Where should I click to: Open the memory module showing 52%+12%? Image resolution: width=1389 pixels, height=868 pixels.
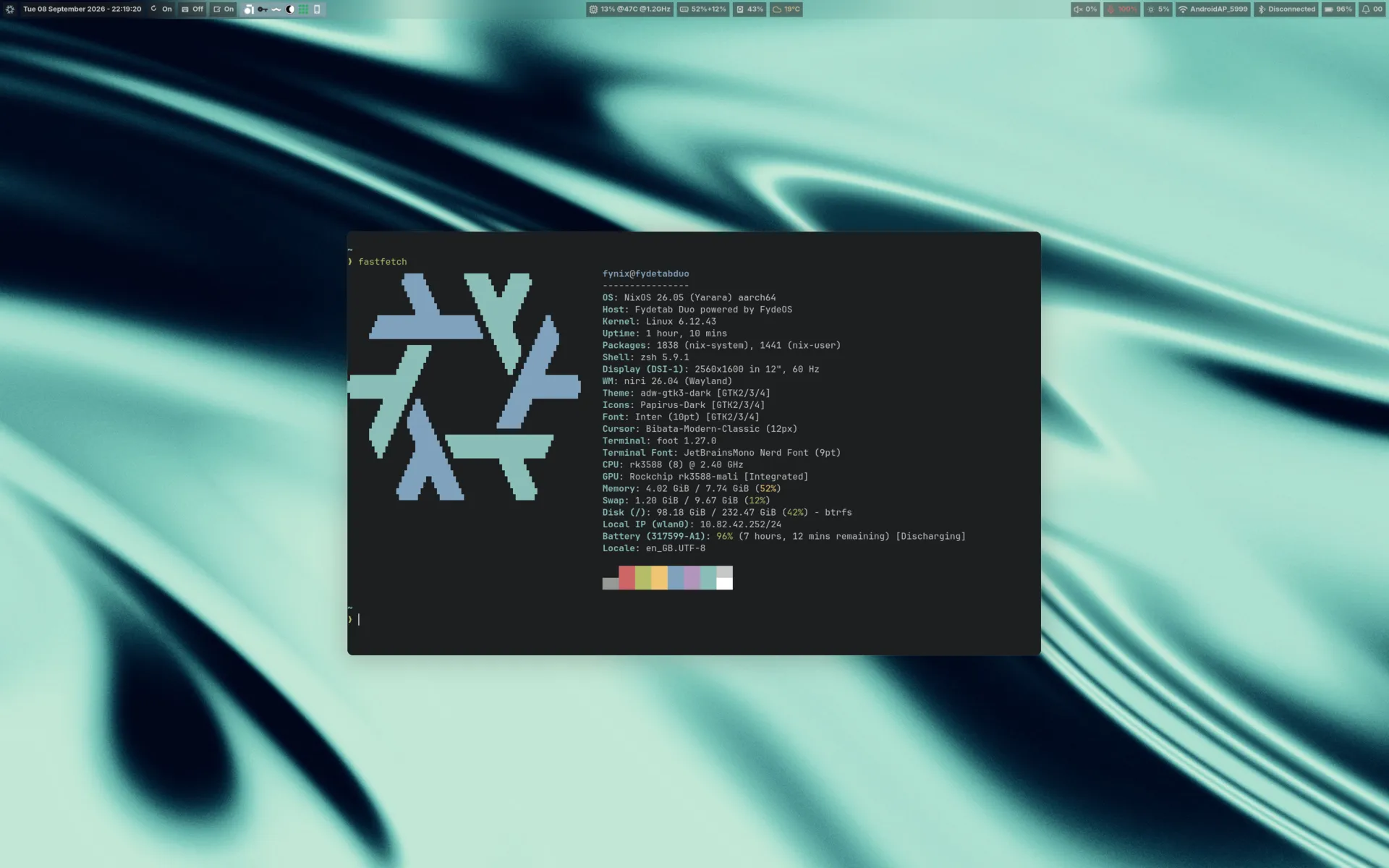click(x=702, y=9)
